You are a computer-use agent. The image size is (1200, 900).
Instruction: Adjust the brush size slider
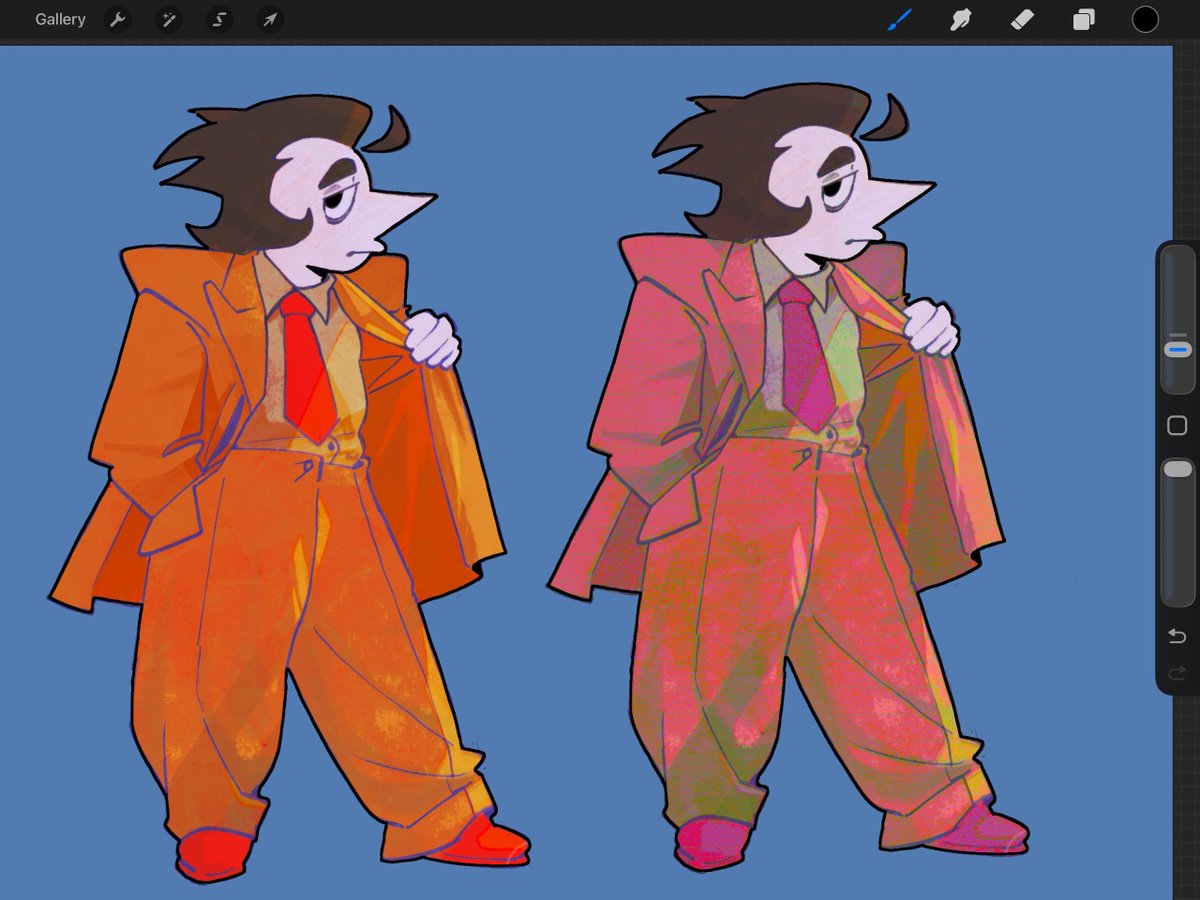1178,319
